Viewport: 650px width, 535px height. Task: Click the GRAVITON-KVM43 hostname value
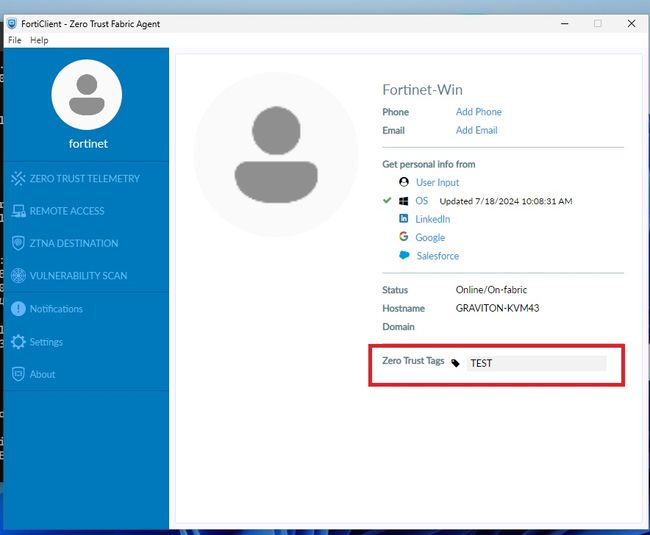[497, 308]
